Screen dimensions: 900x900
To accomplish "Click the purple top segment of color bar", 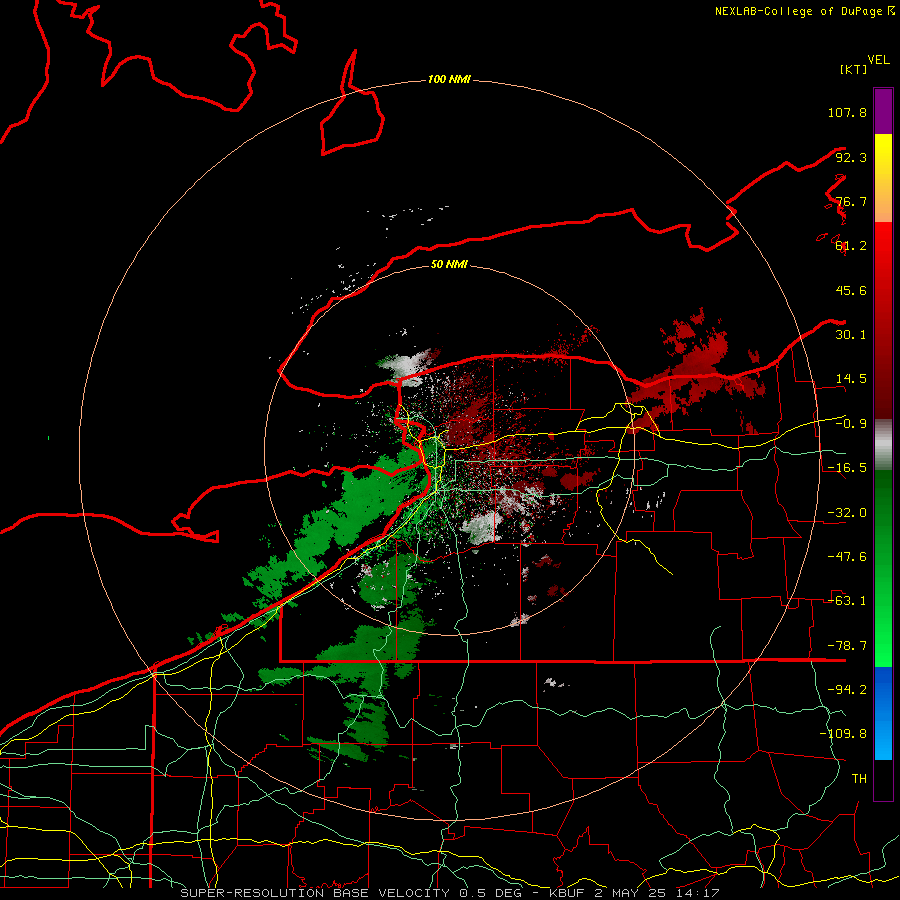I will coord(883,111).
